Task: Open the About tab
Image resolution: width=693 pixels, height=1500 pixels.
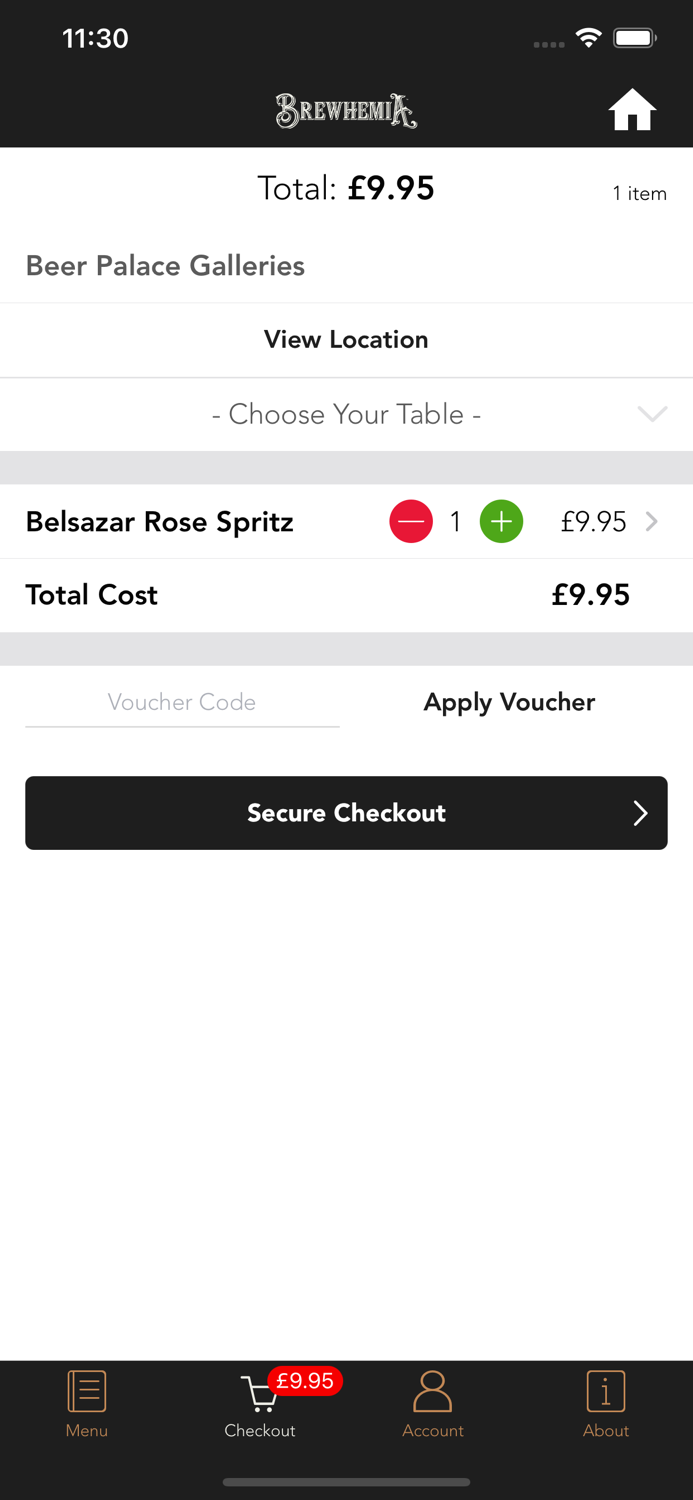Action: (606, 1404)
